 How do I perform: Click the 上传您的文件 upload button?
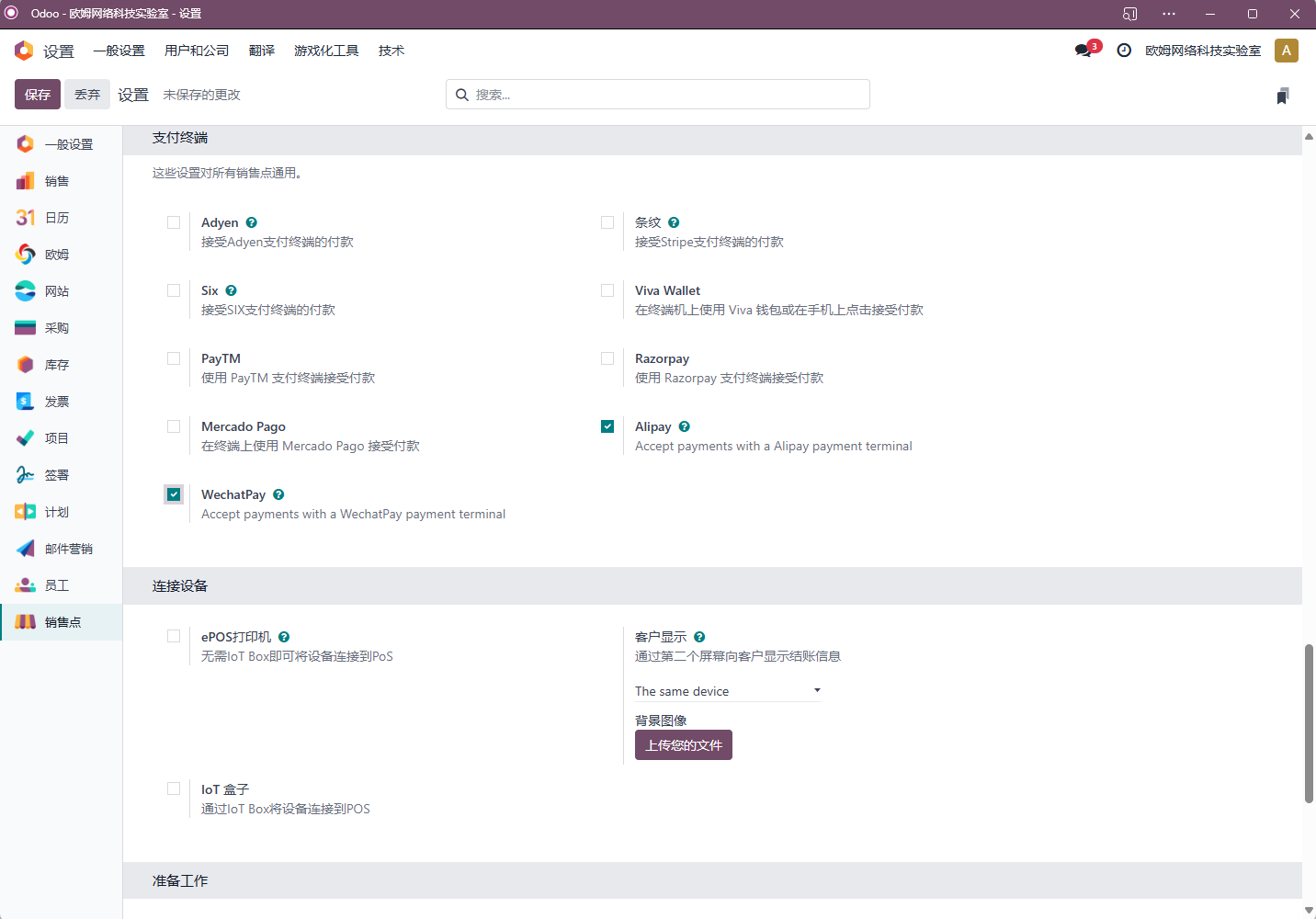pos(684,745)
